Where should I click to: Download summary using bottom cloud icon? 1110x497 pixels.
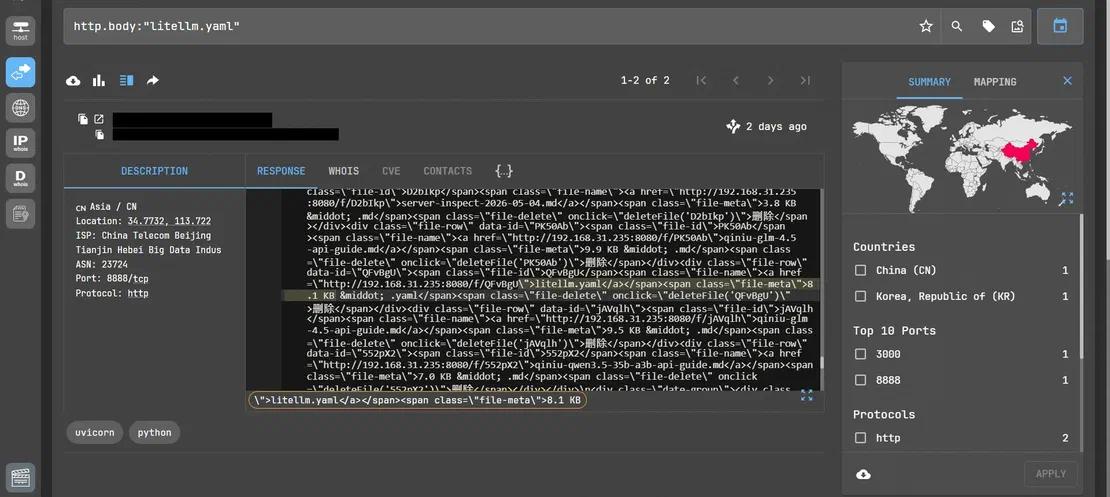(864, 474)
